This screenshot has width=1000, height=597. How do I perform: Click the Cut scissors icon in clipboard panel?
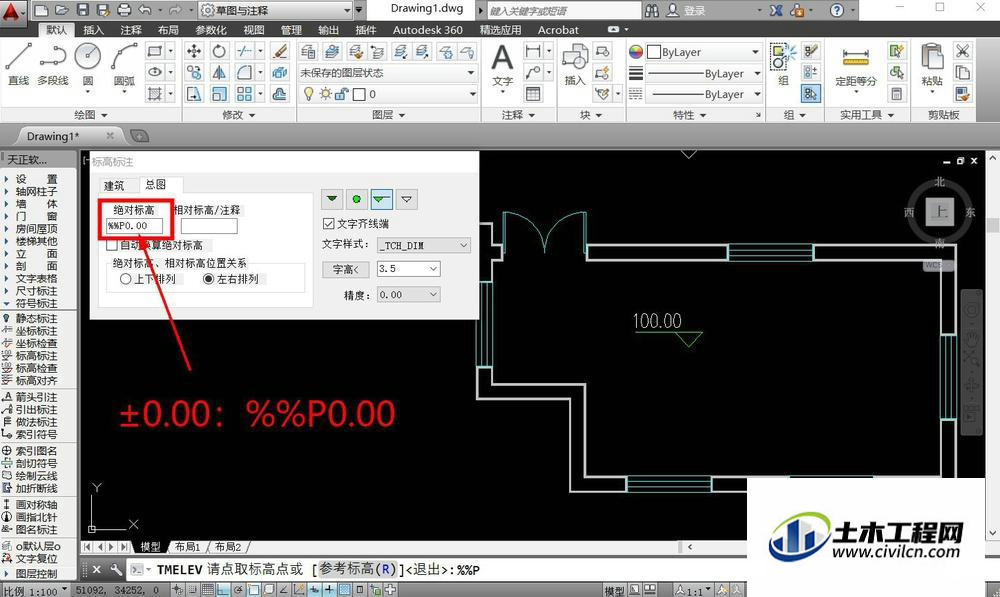point(962,51)
